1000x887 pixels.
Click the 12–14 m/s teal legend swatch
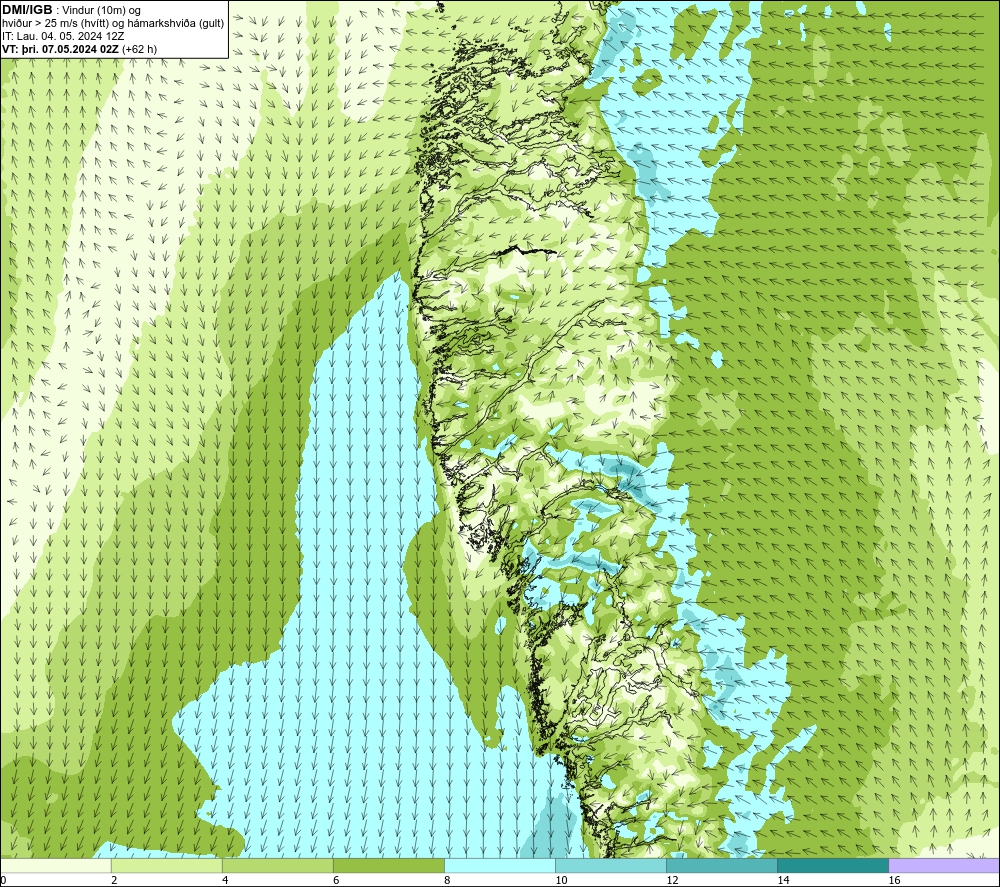[x=721, y=865]
